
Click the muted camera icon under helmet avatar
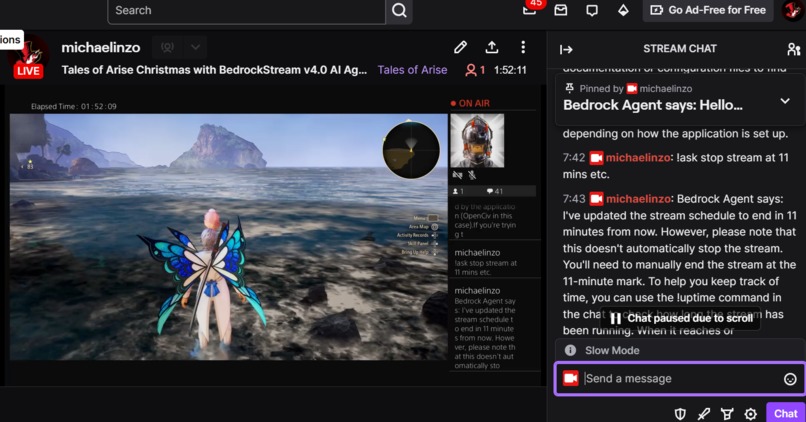[457, 175]
